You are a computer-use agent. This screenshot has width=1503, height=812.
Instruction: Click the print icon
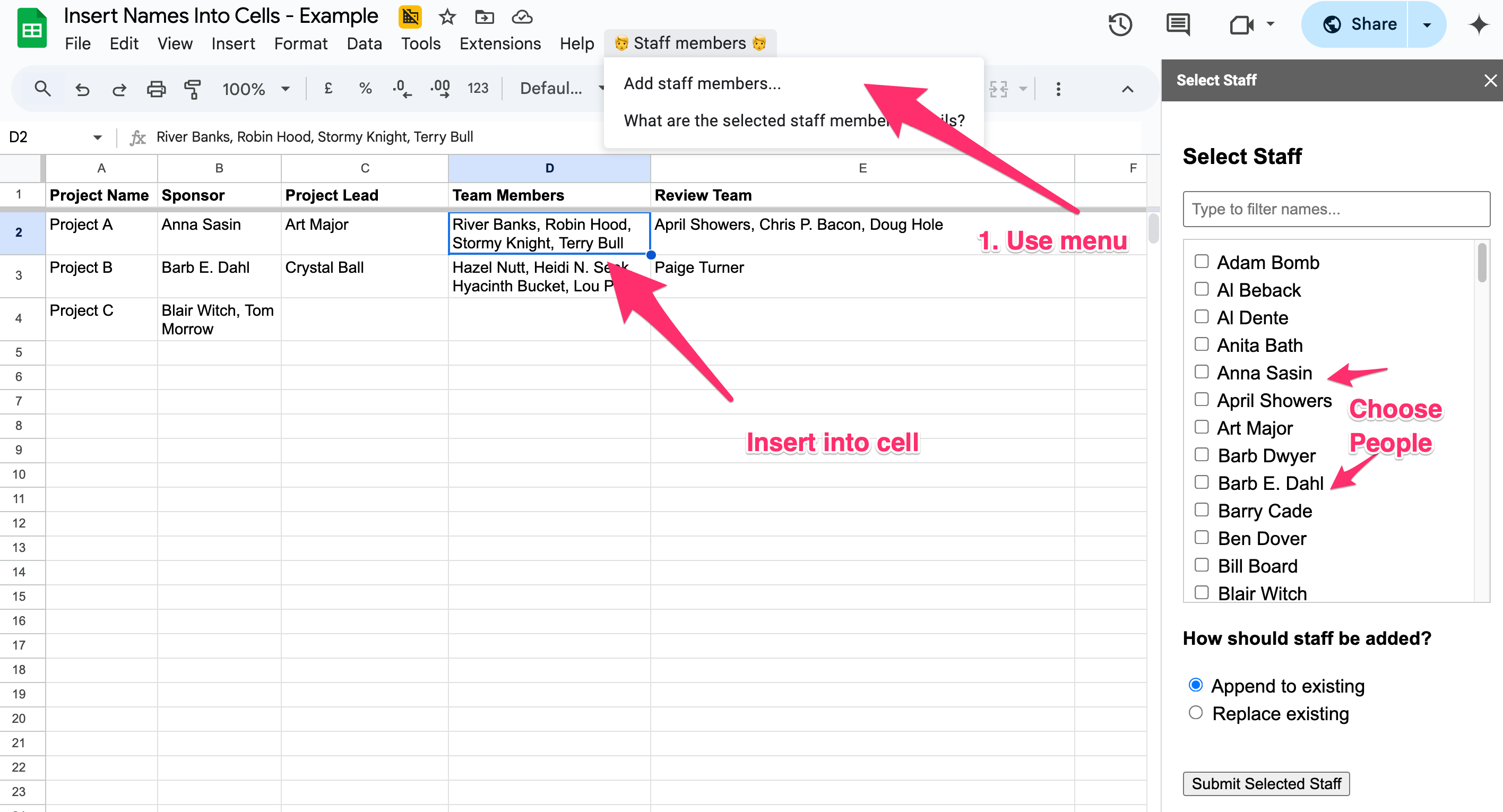coord(156,89)
